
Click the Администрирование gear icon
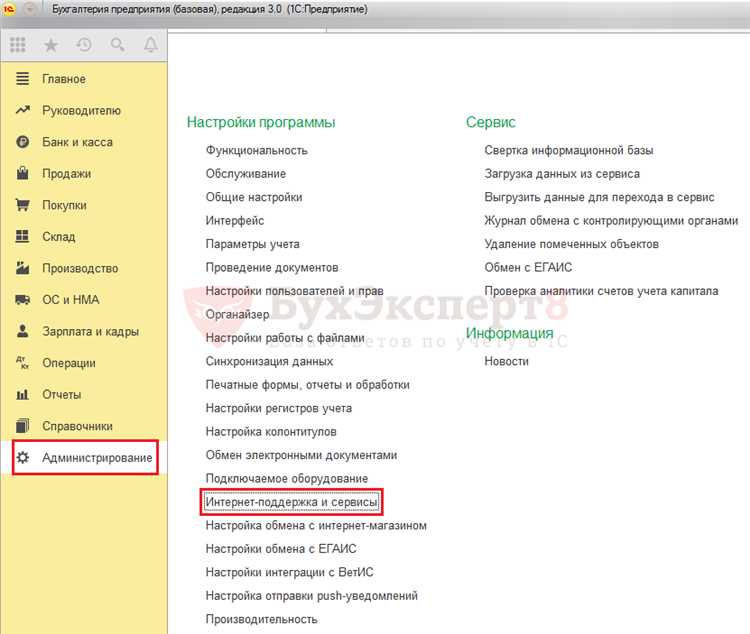tap(22, 457)
